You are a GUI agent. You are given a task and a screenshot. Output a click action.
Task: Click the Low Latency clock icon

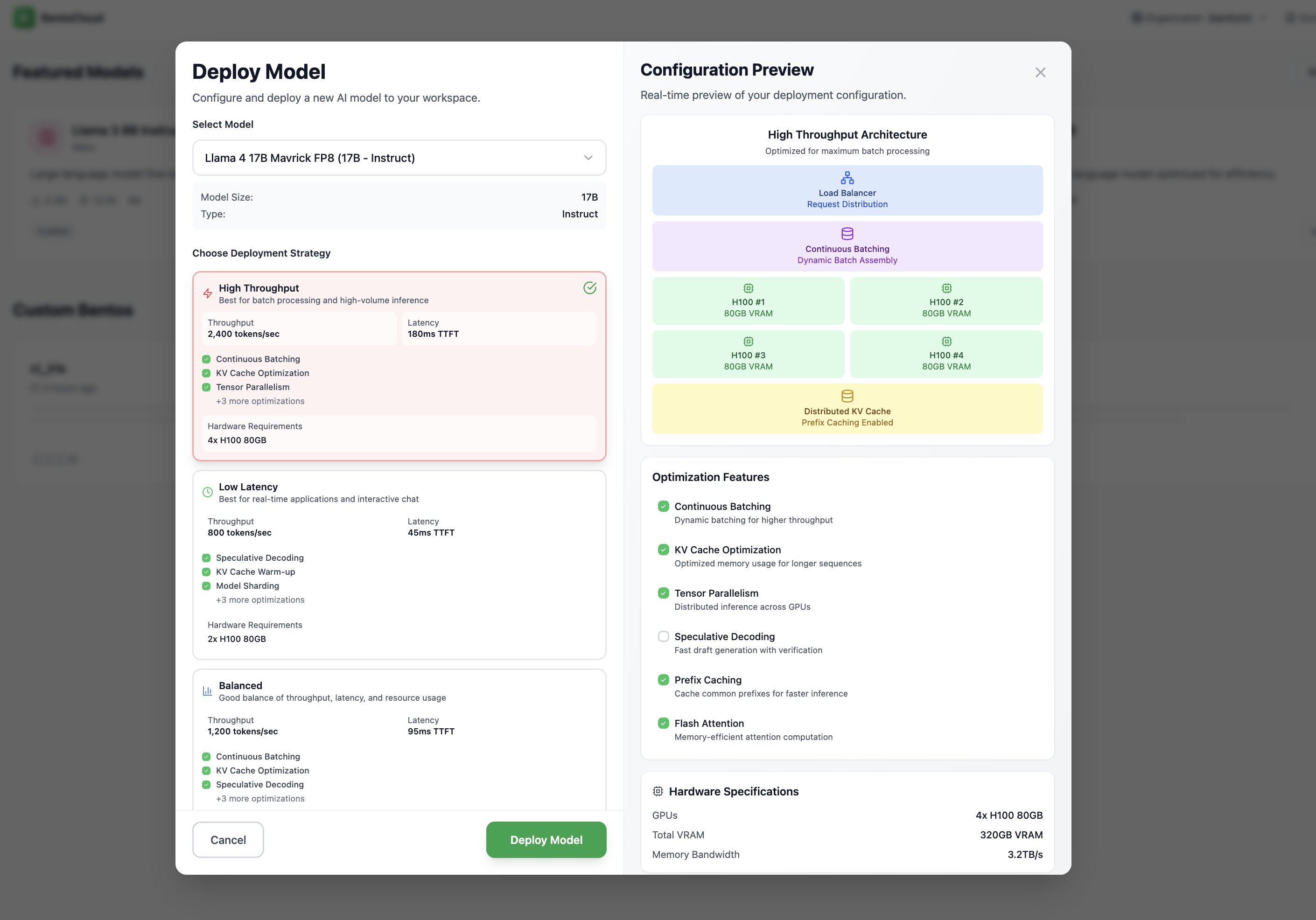click(208, 492)
